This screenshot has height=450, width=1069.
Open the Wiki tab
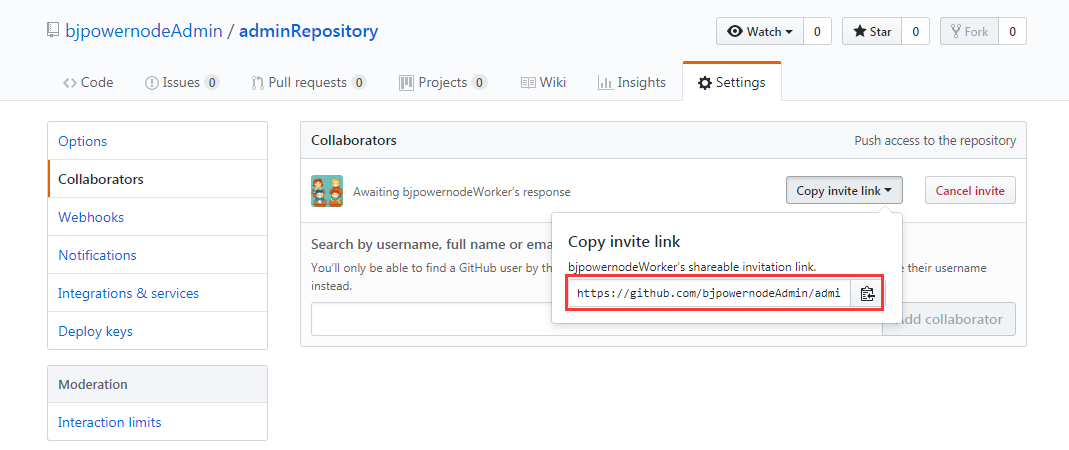[x=543, y=83]
